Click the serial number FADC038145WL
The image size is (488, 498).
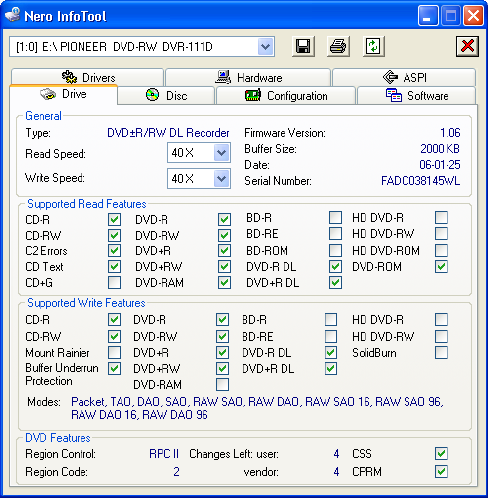420,181
